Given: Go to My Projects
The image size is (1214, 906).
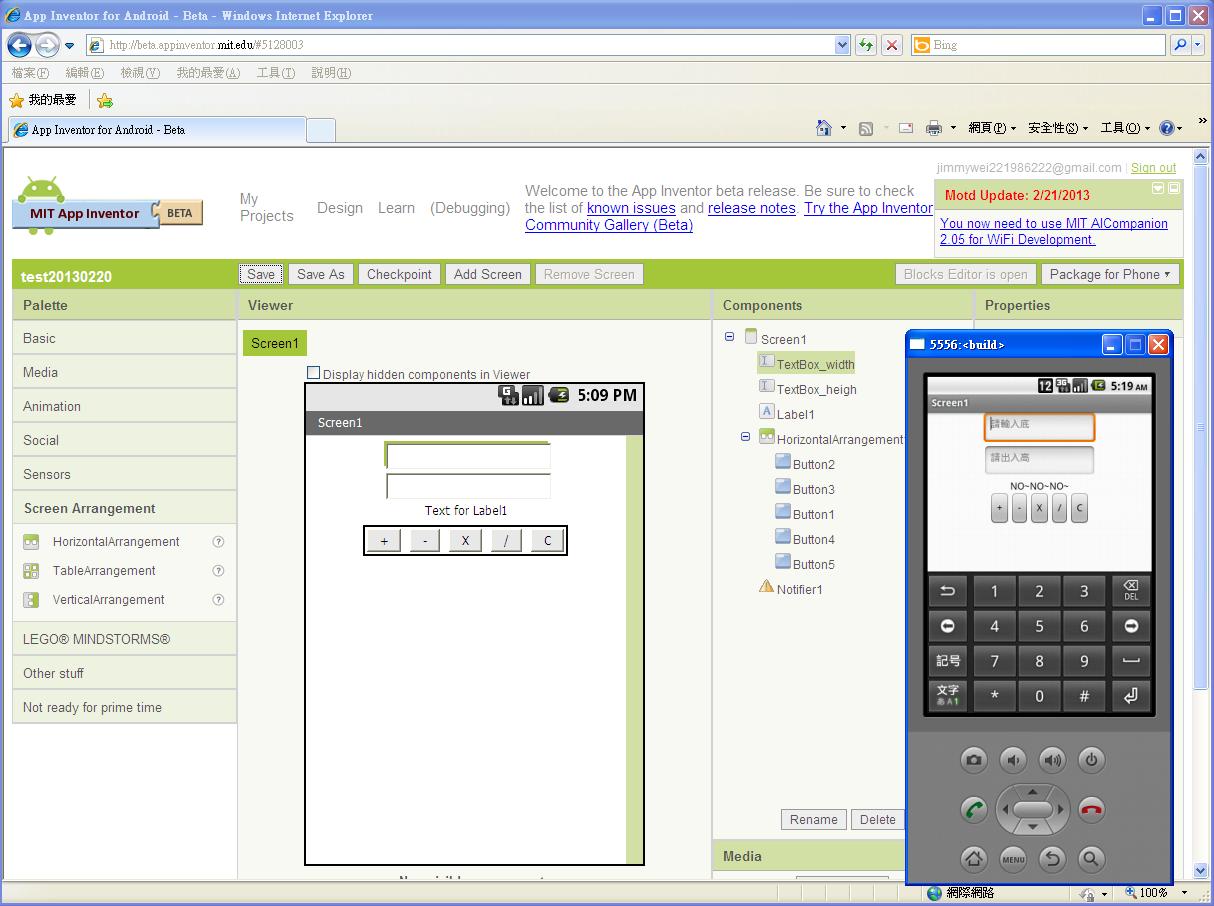Looking at the screenshot, I should coord(266,207).
